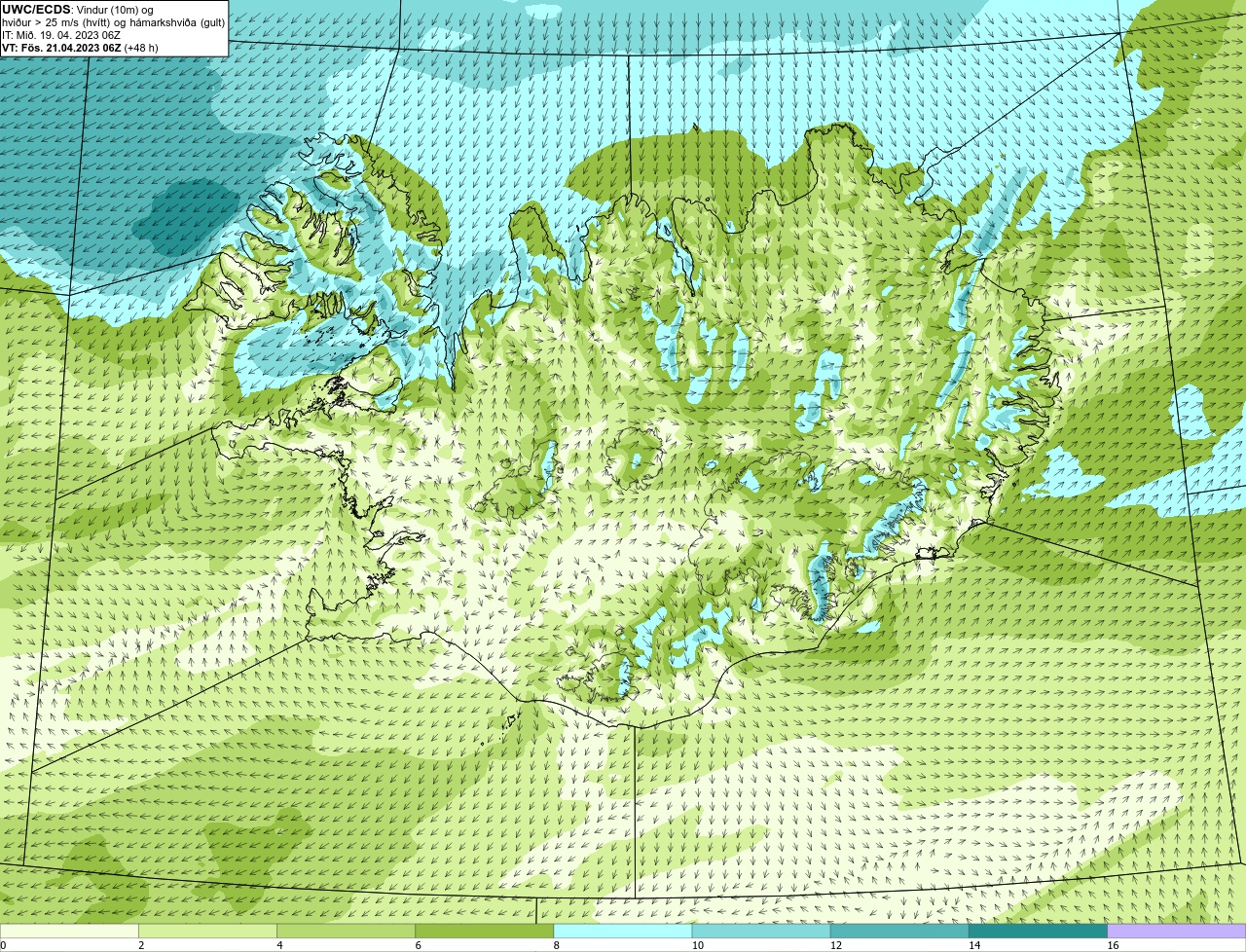
Task: Click the 6–8 m/s olive green legend swatch
Action: 484,931
